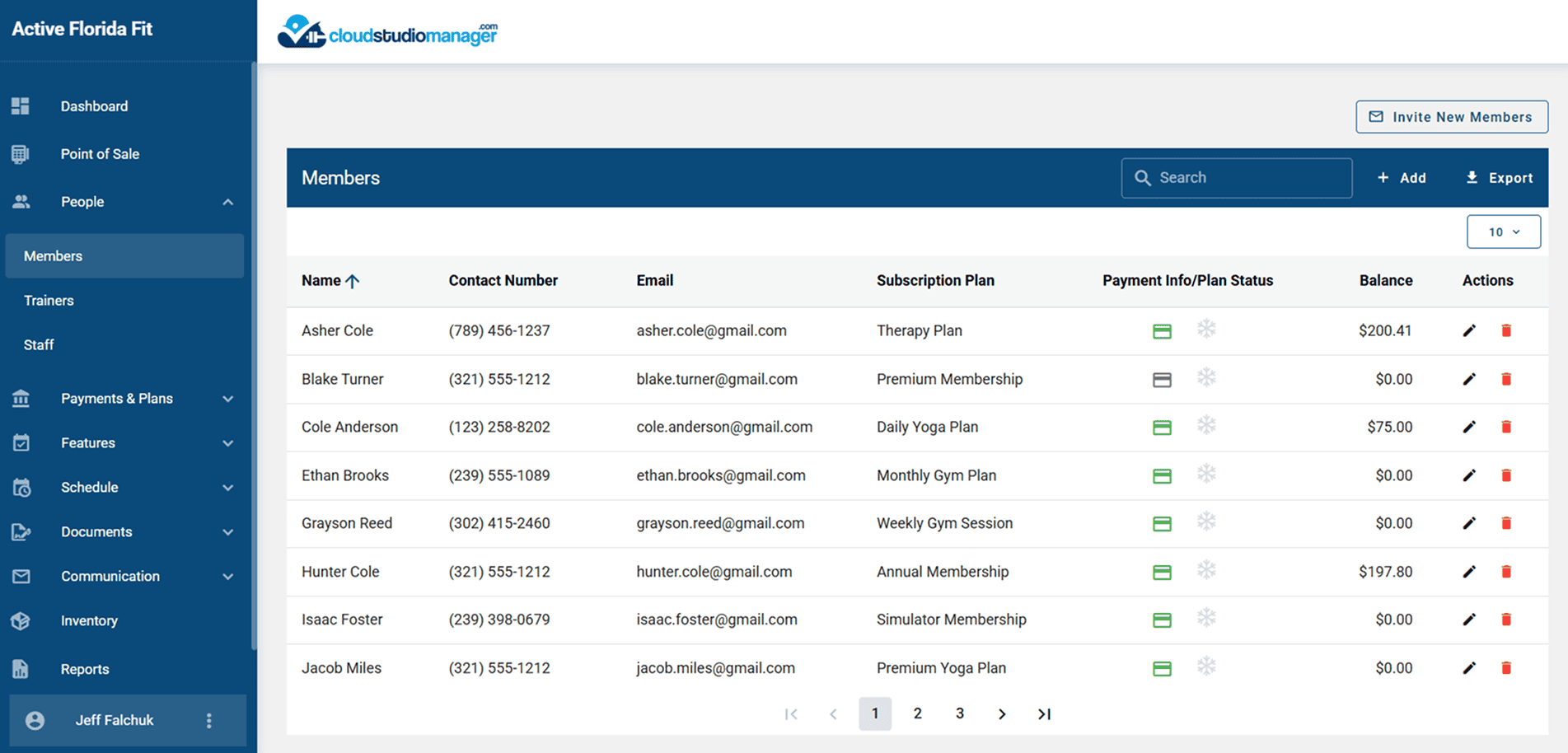
Task: Open the options menu beside Jeff Falchuk
Action: pyautogui.click(x=208, y=721)
